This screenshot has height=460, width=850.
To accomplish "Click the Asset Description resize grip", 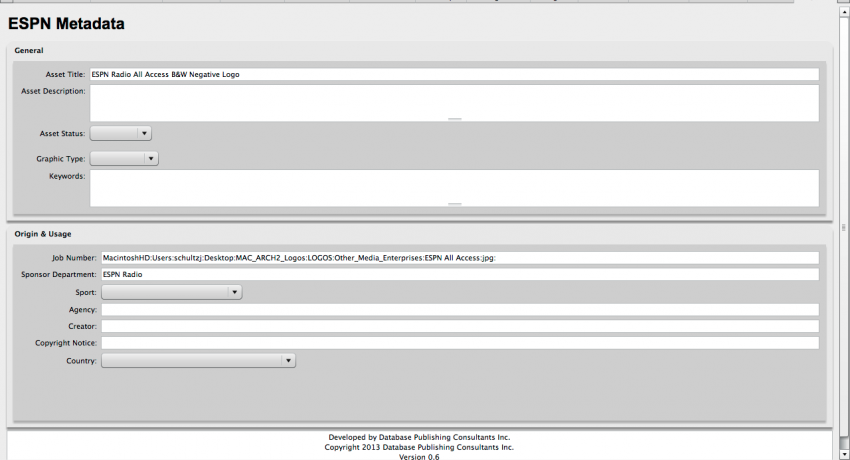I will pyautogui.click(x=455, y=119).
